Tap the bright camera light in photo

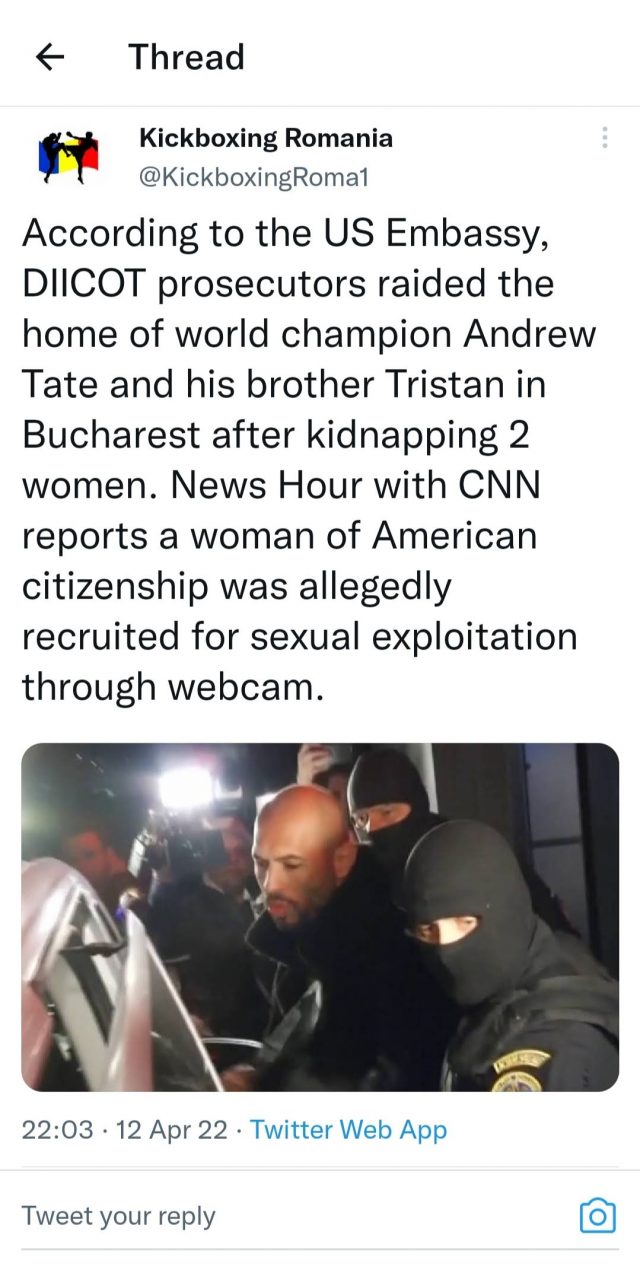pos(187,787)
